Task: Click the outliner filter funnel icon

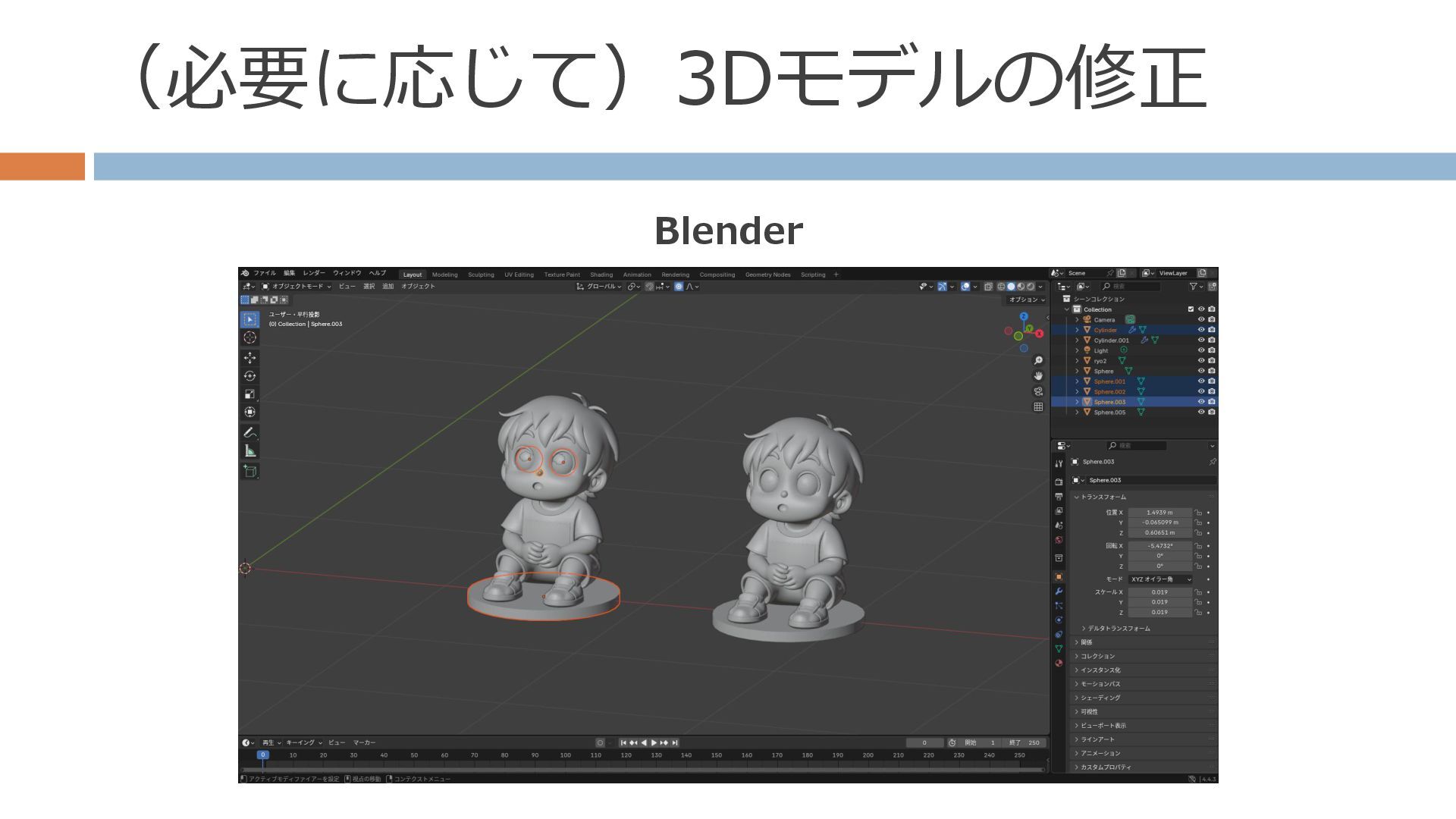Action: [1194, 287]
